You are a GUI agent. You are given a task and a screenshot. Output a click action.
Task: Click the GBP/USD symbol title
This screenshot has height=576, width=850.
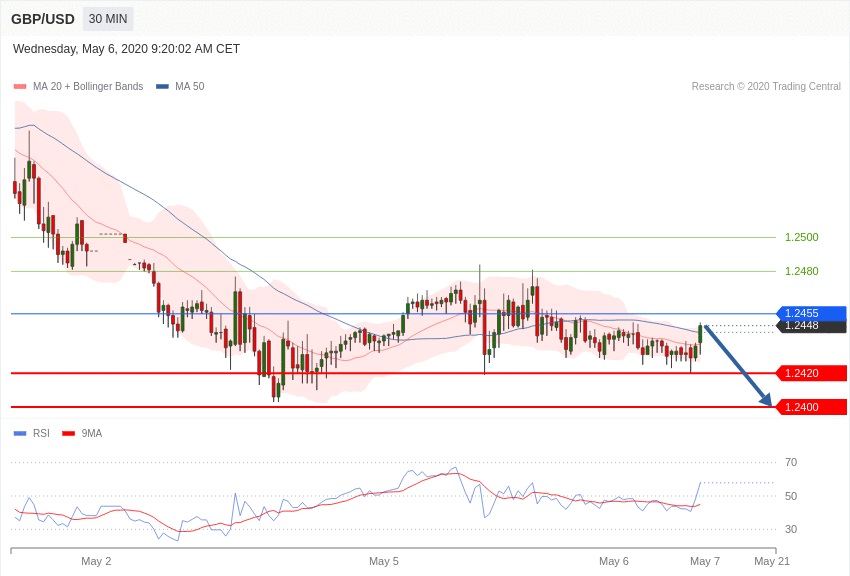[43, 19]
